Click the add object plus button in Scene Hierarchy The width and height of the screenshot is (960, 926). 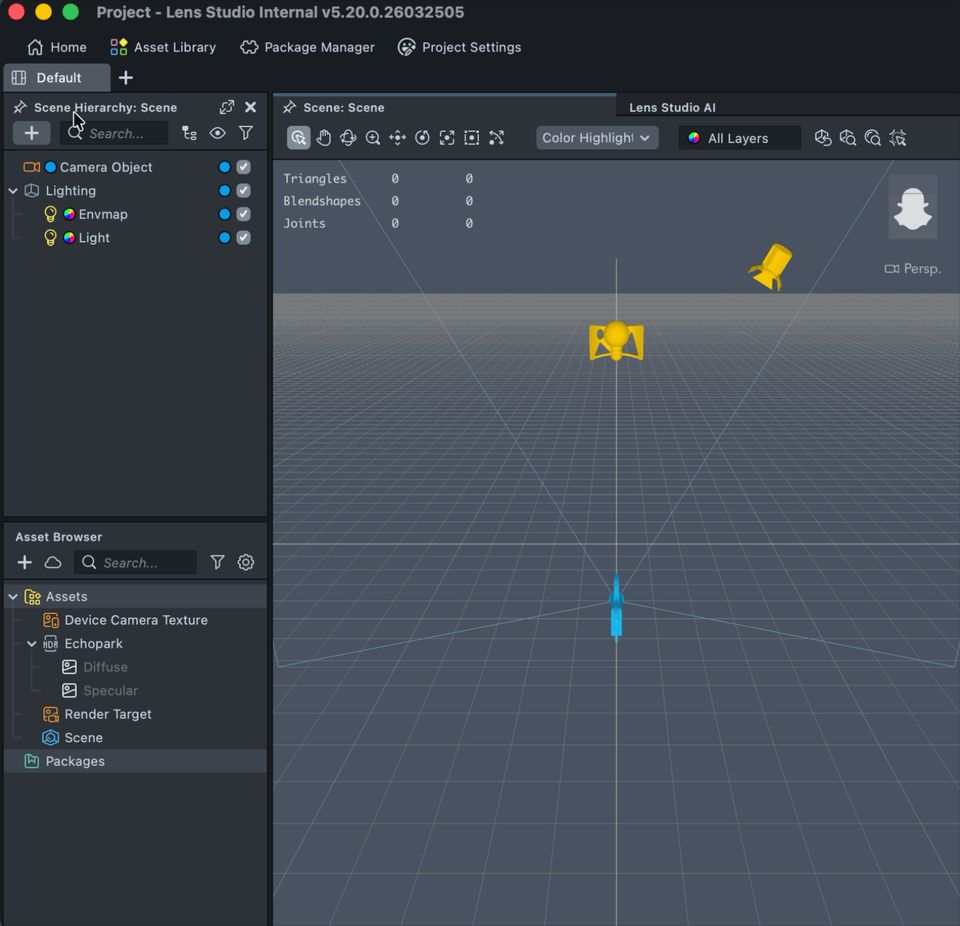31,133
